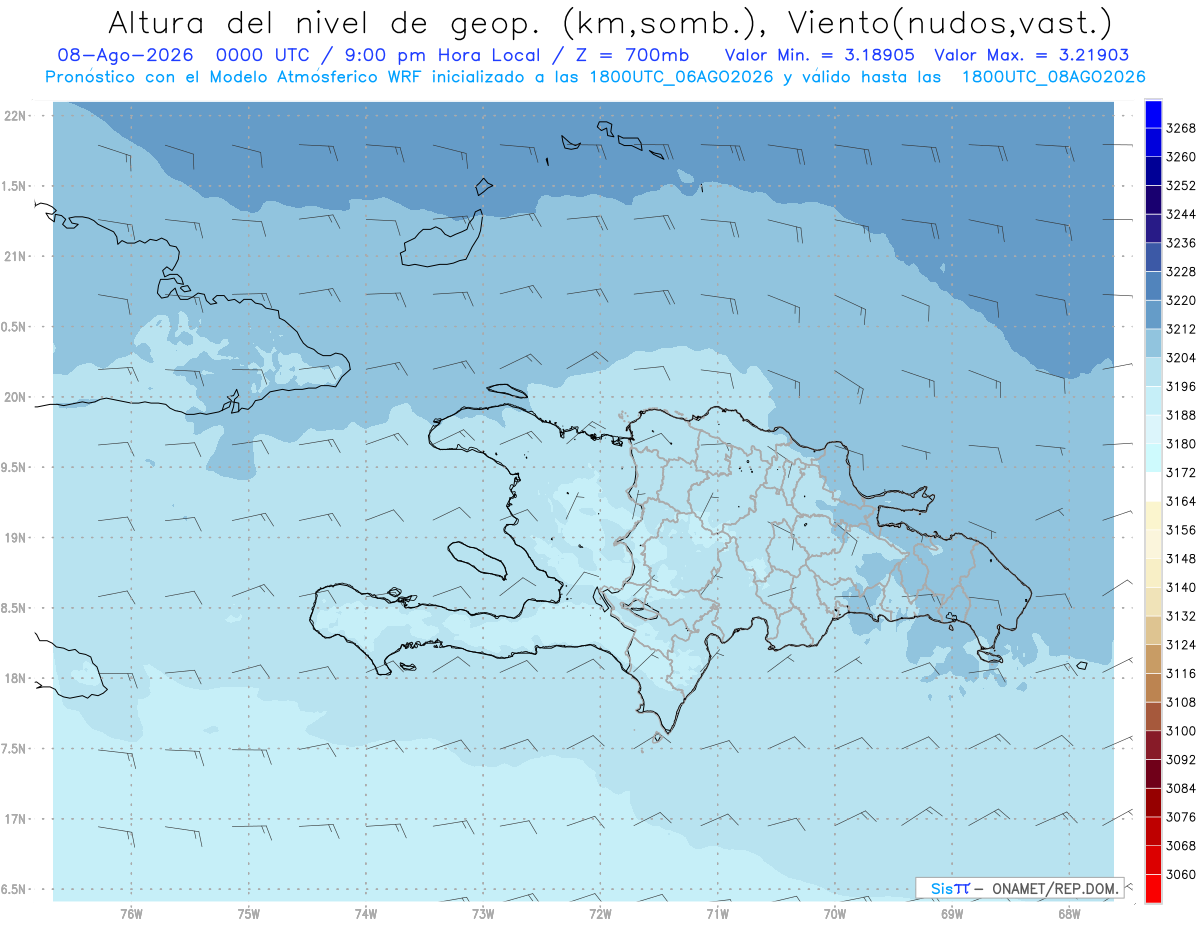Click the '7.5N' latitude label
This screenshot has height=927, width=1200.
click(x=14, y=749)
